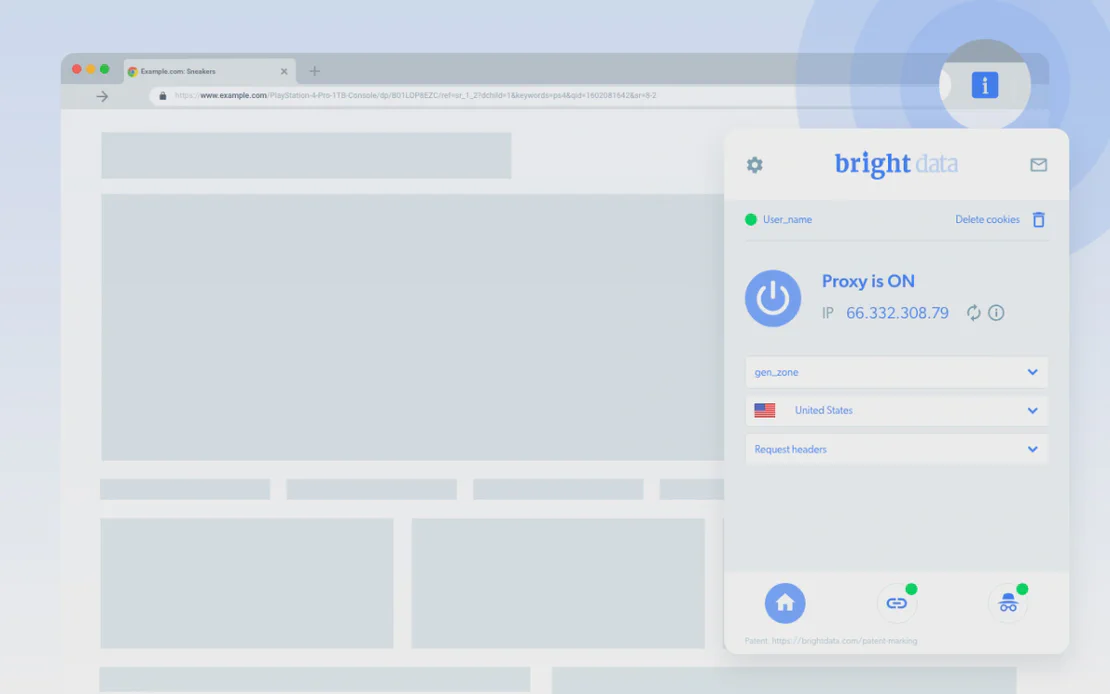The width and height of the screenshot is (1110, 694).
Task: Click the Bright Data extension toolbar icon
Action: (985, 85)
